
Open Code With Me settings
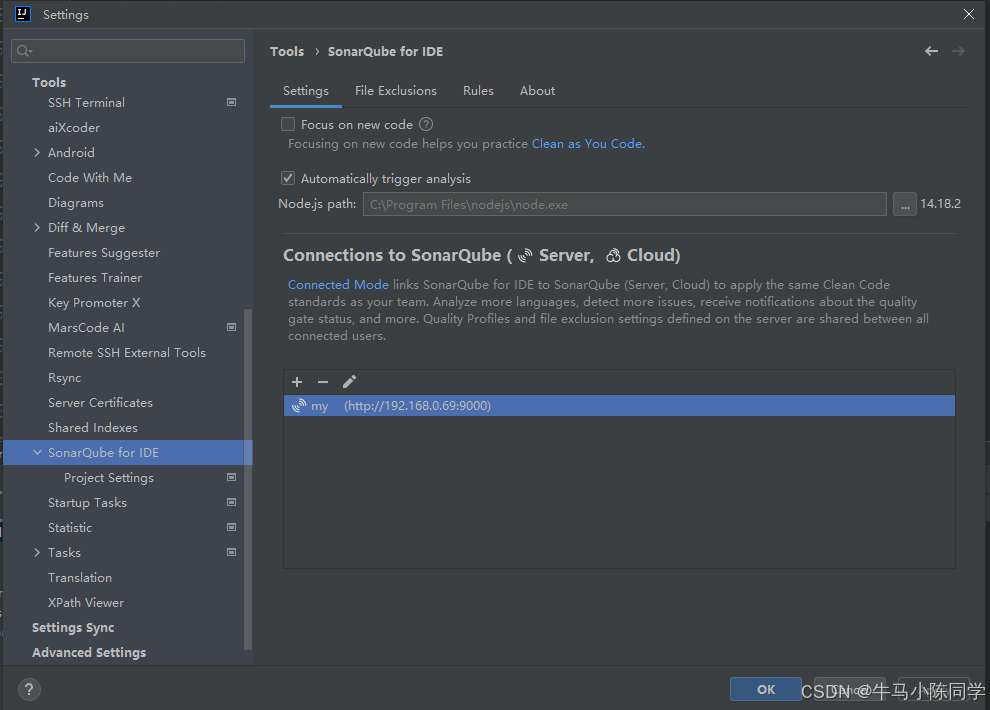click(x=90, y=178)
